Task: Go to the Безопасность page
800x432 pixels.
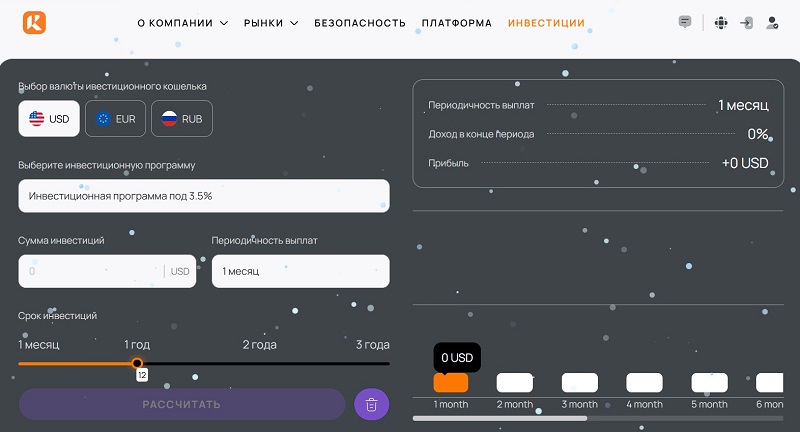Action: click(x=360, y=23)
